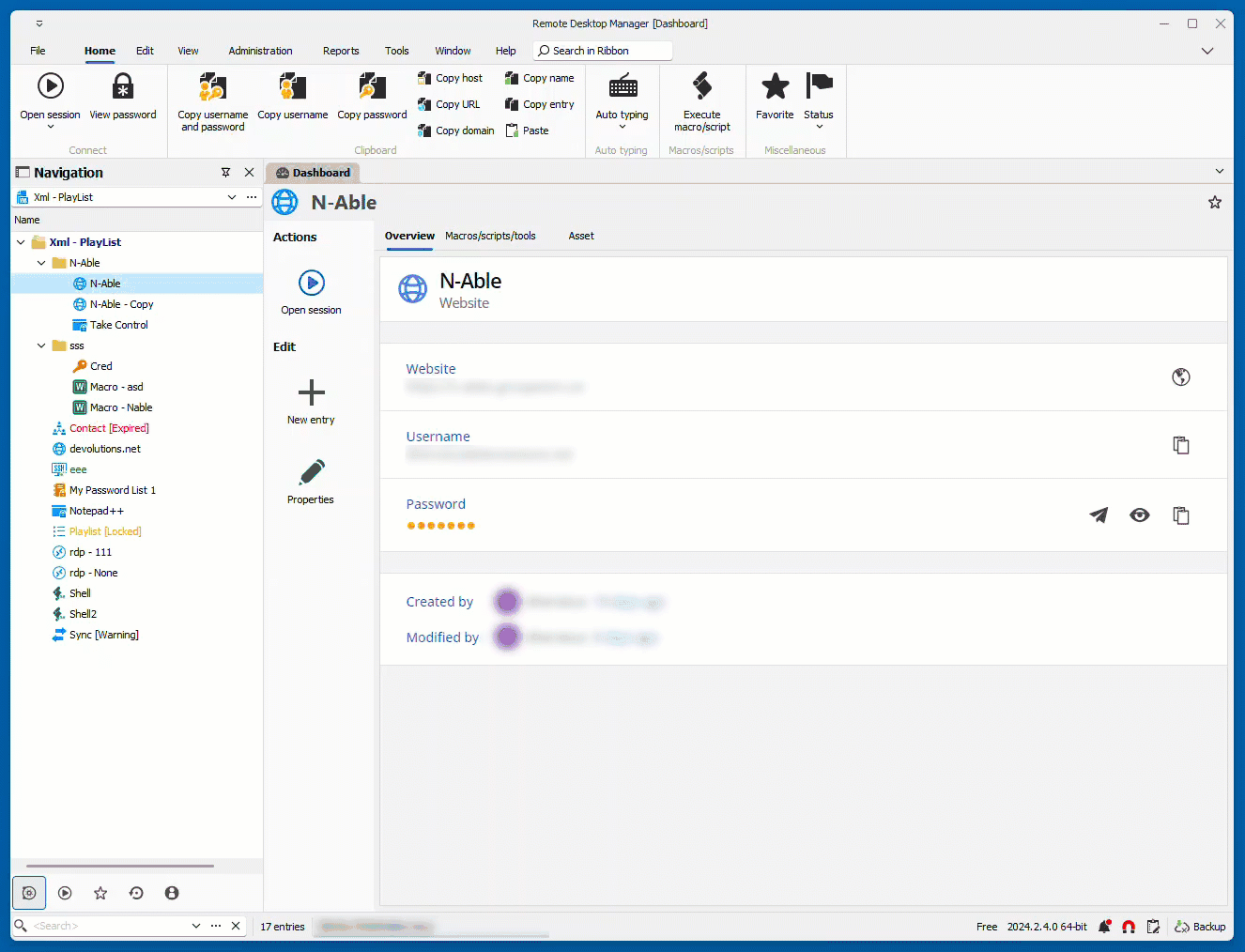Click the Favorite star in ribbon
1245x952 pixels.
[775, 86]
